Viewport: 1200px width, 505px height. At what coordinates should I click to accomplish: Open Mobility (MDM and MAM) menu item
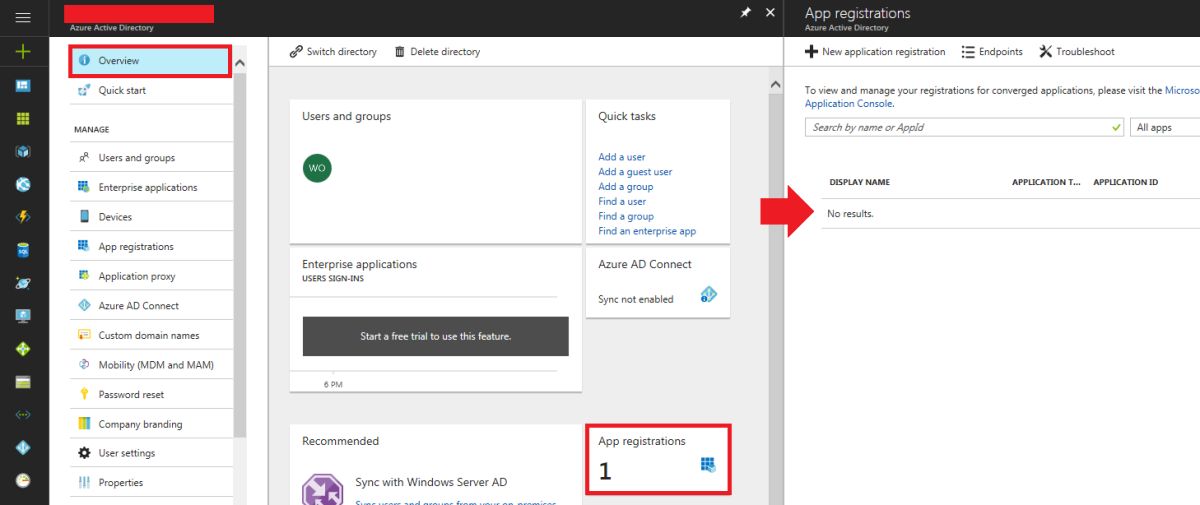pos(153,365)
